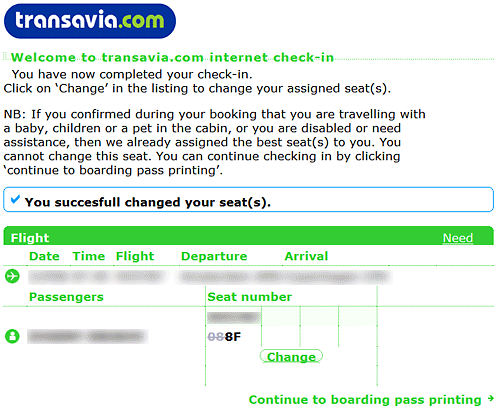Click arrow beside Continue to boarding pass printing

490,398
